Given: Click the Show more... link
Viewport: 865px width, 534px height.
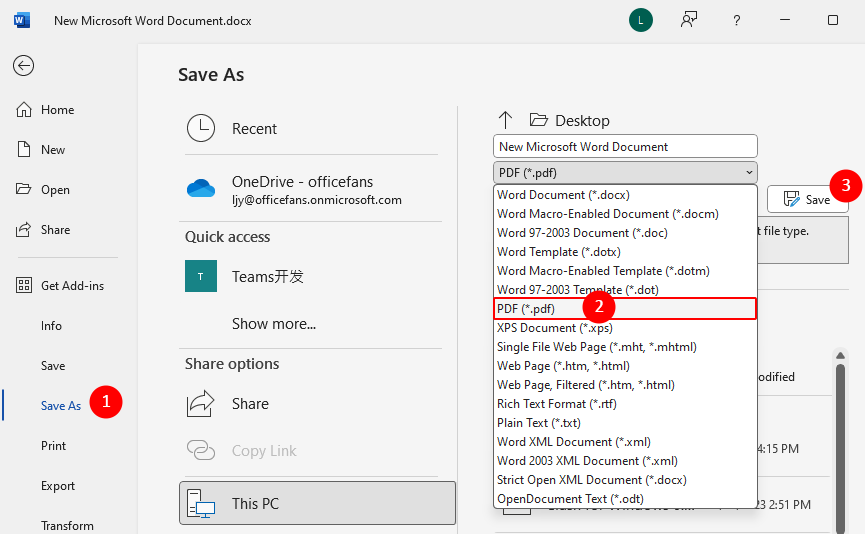Looking at the screenshot, I should tap(274, 324).
